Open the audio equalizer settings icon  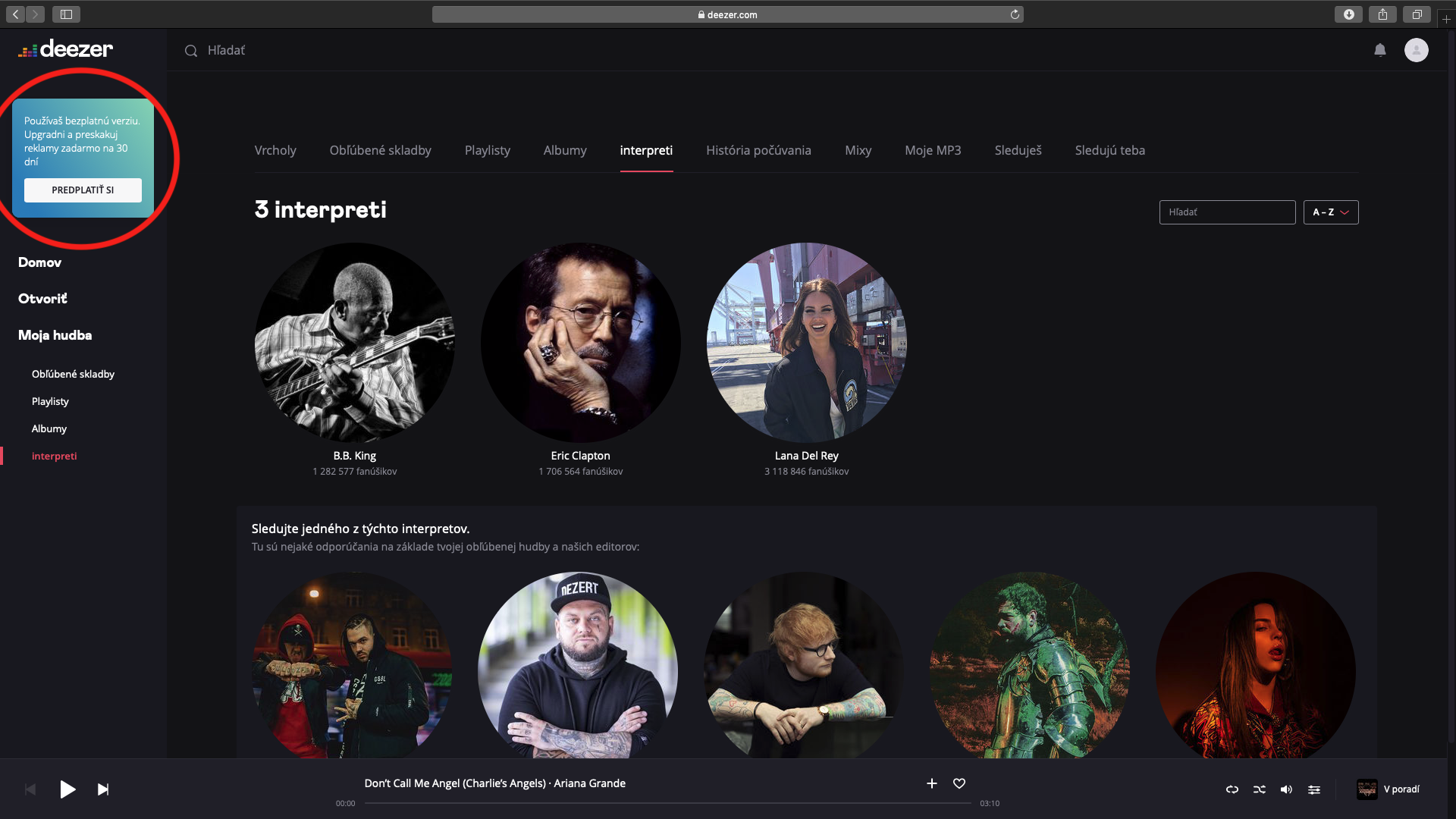coord(1314,789)
